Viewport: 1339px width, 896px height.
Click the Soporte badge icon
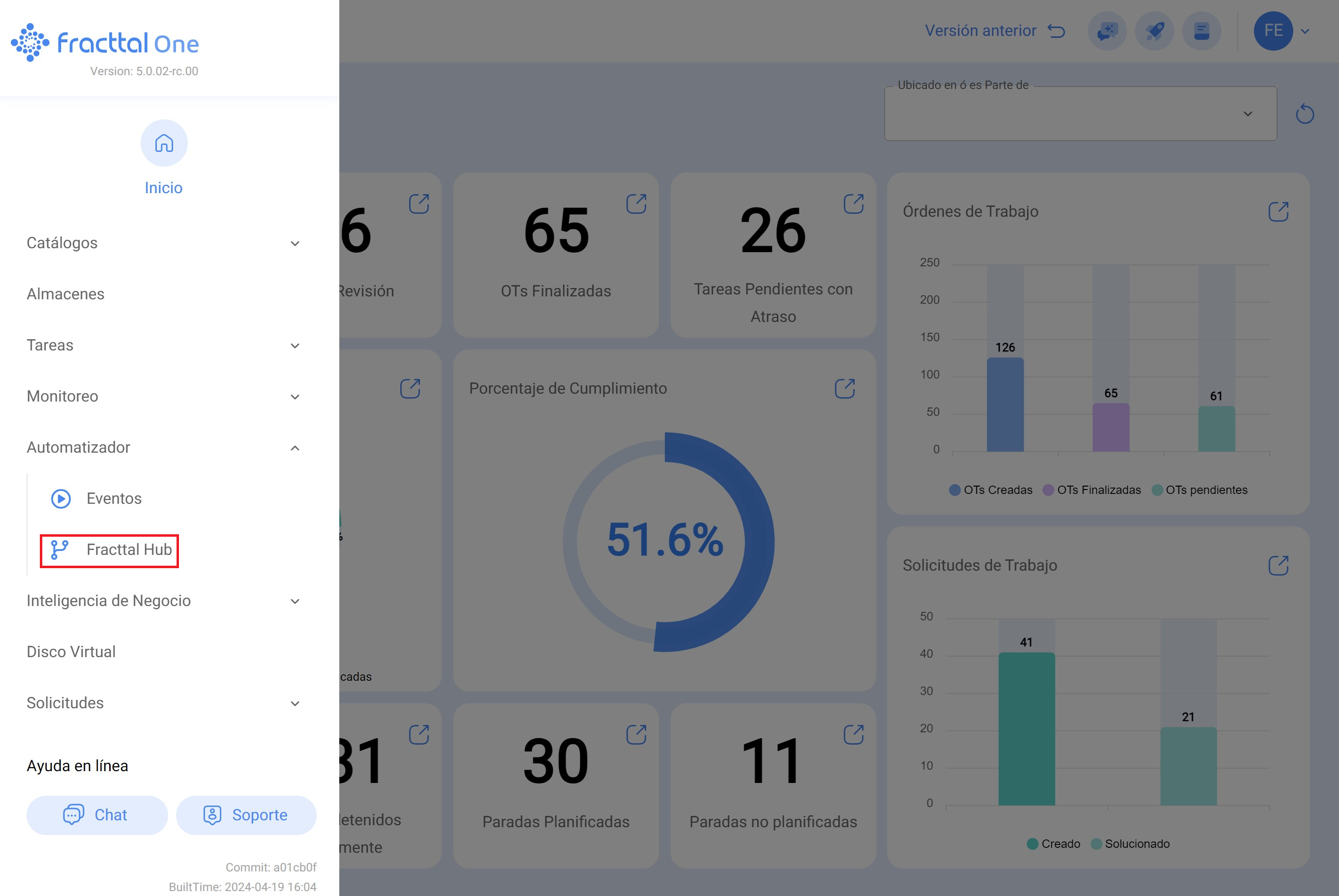(x=212, y=815)
